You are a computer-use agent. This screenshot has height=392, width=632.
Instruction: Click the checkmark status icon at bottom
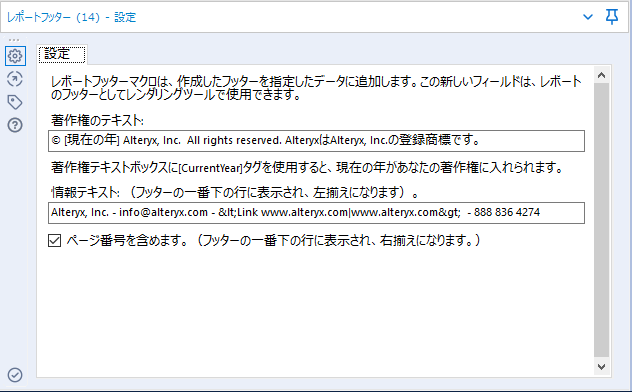pyautogui.click(x=15, y=375)
